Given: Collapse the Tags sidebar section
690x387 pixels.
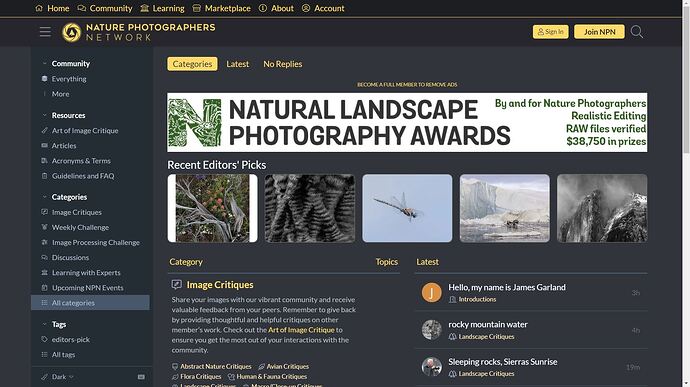Looking at the screenshot, I should click(54, 324).
